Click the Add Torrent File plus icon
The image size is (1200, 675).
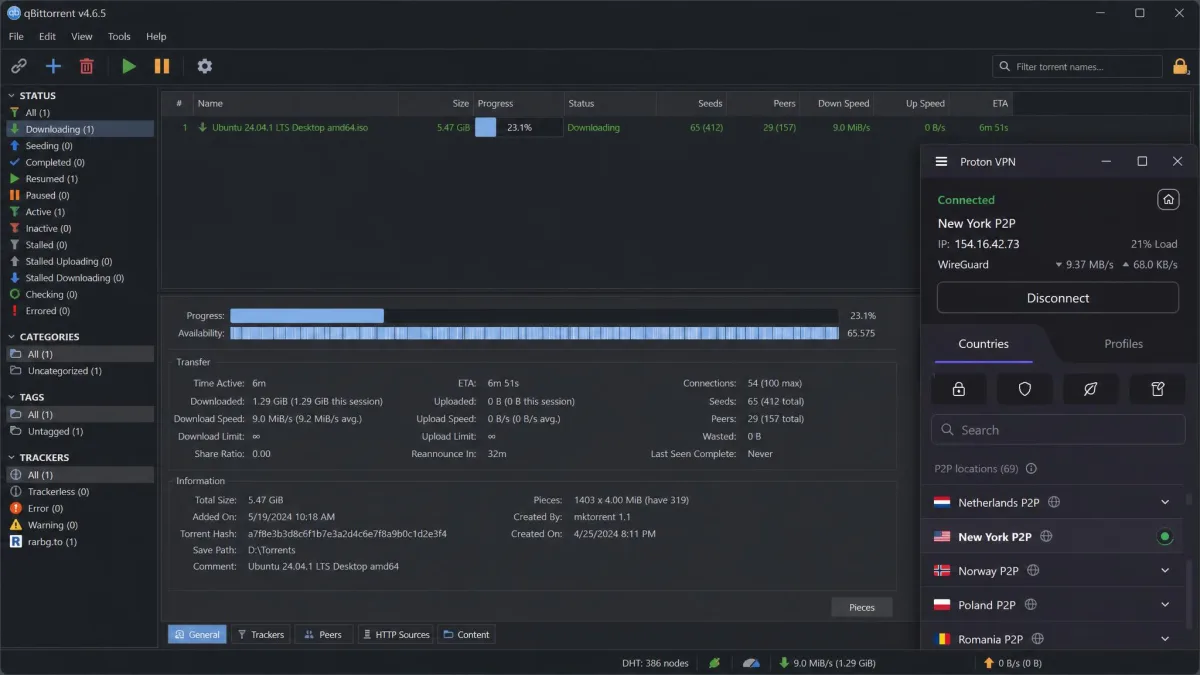(53, 66)
